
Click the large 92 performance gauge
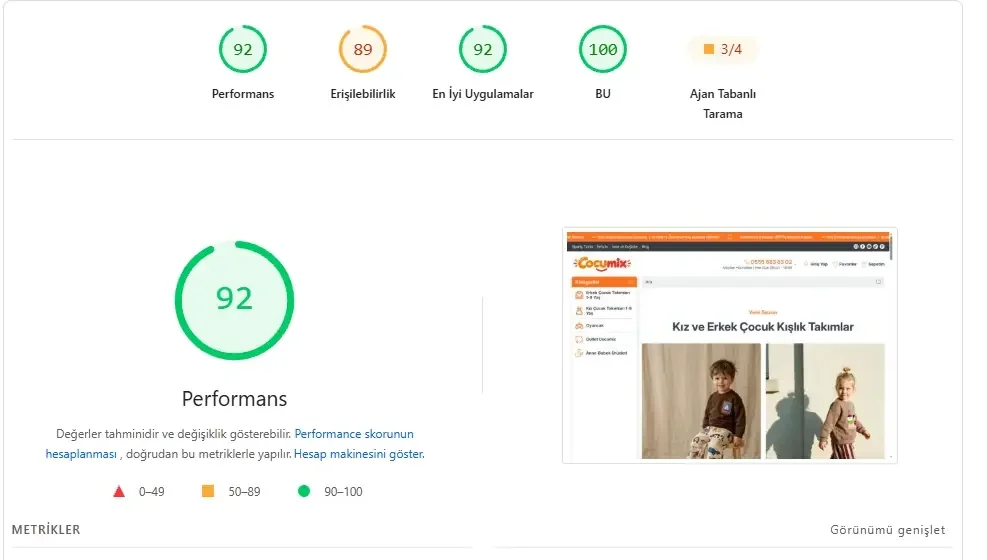click(234, 300)
